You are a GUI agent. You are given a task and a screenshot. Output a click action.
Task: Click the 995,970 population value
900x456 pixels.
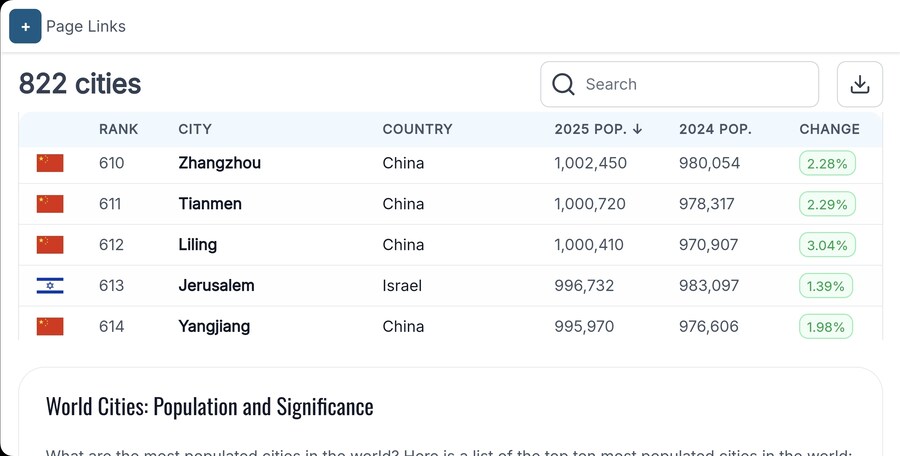pos(584,326)
